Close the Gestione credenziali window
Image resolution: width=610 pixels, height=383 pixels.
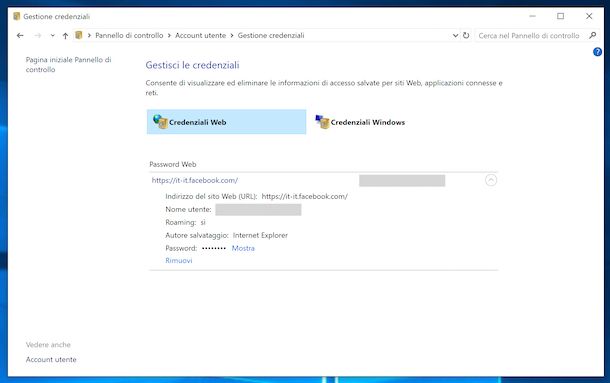tap(589, 16)
